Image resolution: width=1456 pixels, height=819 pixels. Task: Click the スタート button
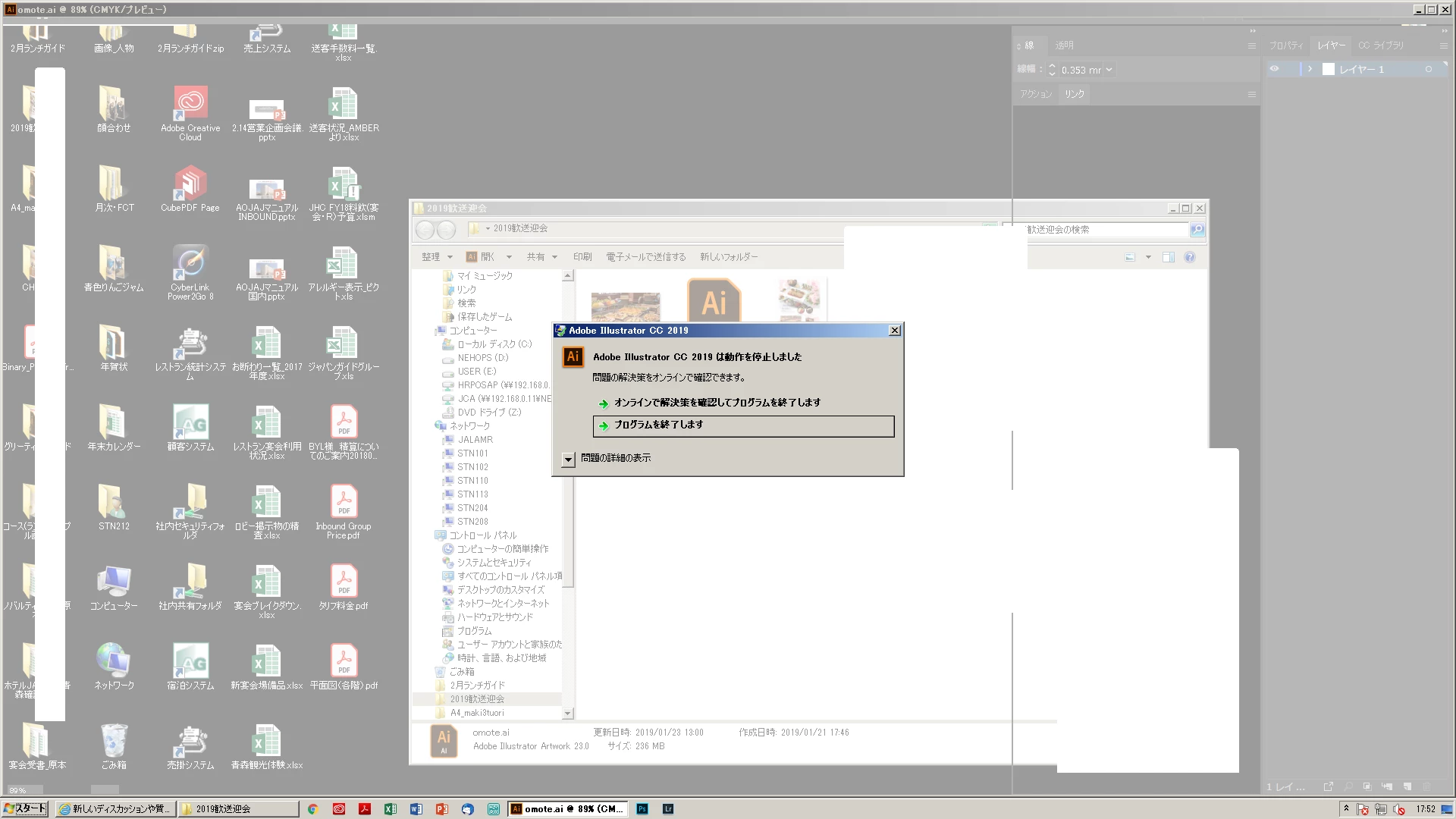[x=25, y=808]
